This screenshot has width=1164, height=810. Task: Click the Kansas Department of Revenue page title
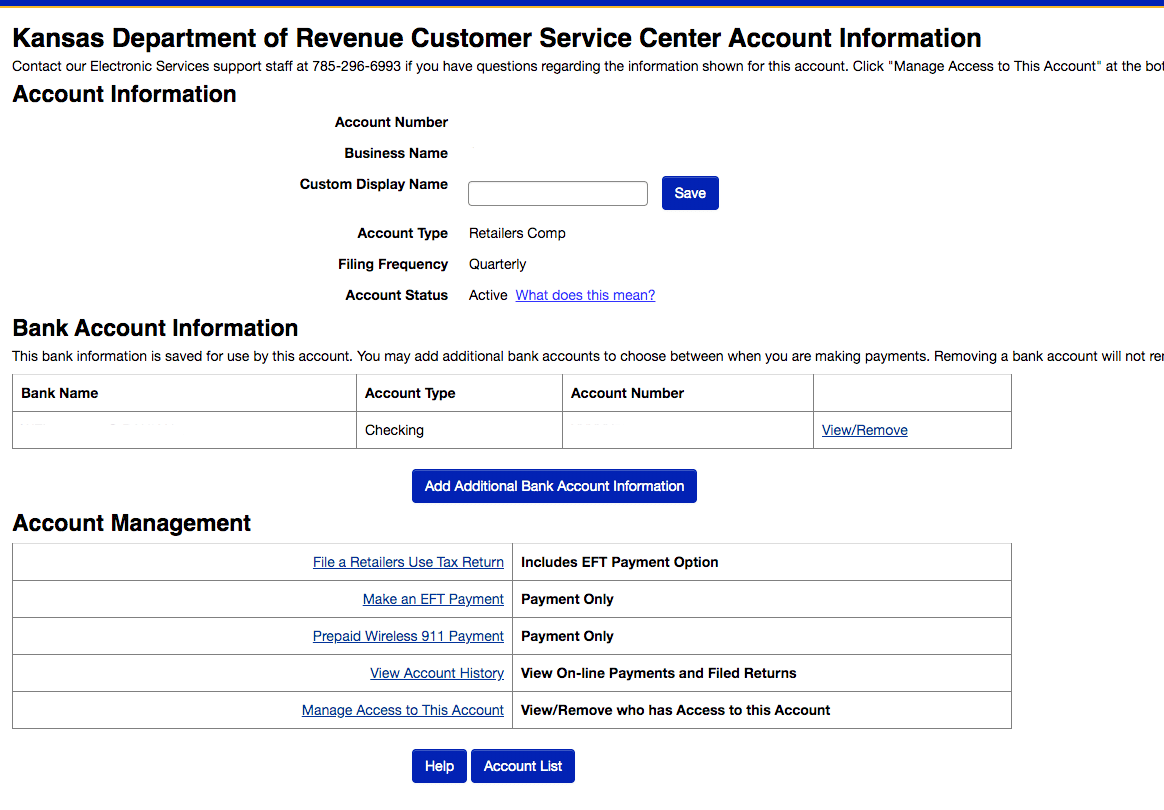[497, 38]
